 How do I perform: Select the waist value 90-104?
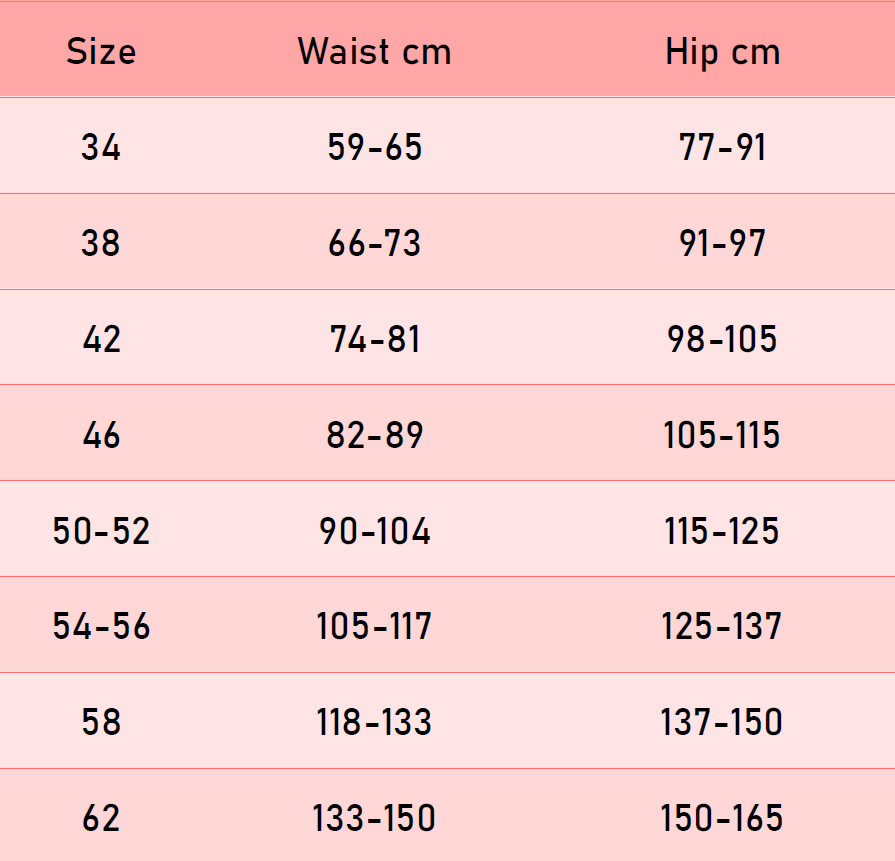click(375, 531)
